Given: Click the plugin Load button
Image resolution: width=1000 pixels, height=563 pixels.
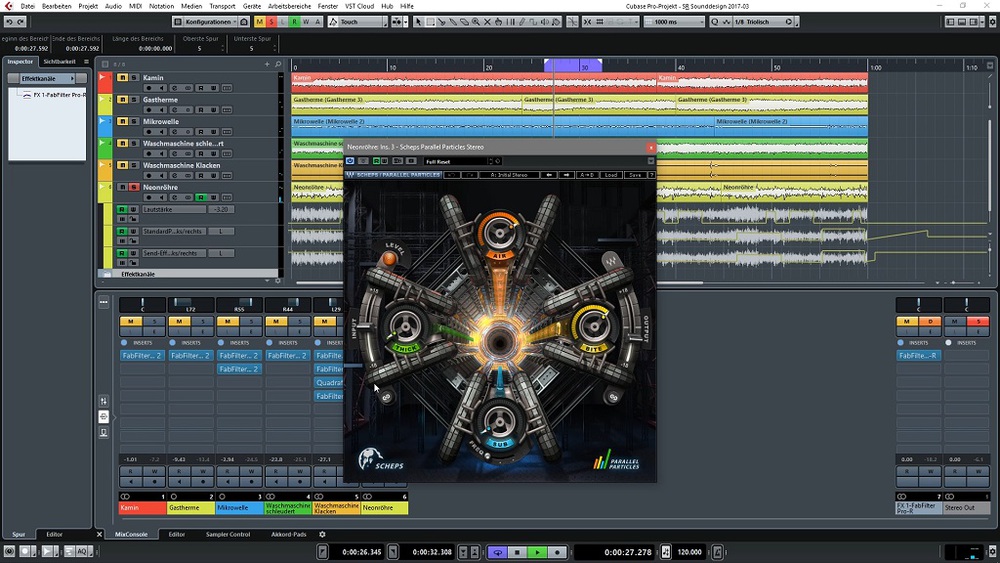Looking at the screenshot, I should pos(610,175).
